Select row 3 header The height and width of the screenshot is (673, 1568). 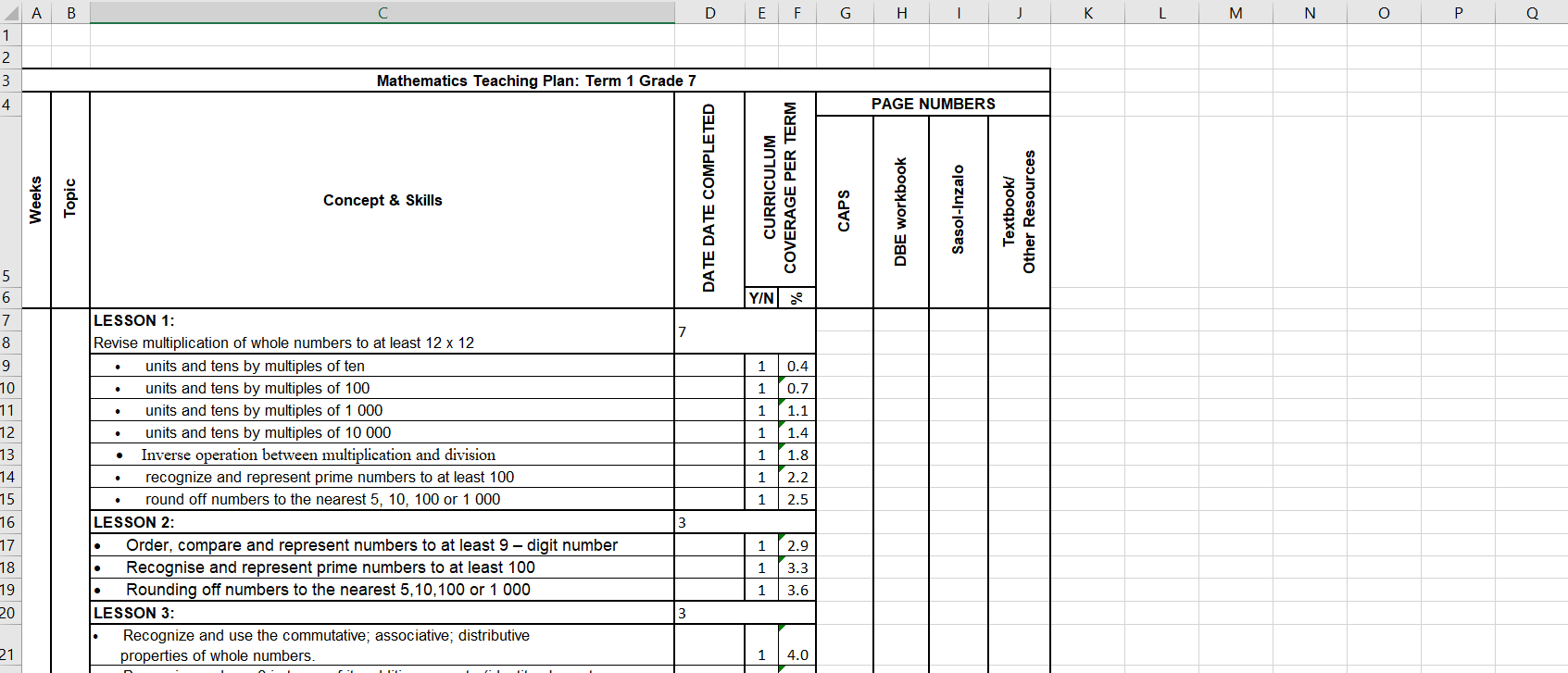pos(10,81)
